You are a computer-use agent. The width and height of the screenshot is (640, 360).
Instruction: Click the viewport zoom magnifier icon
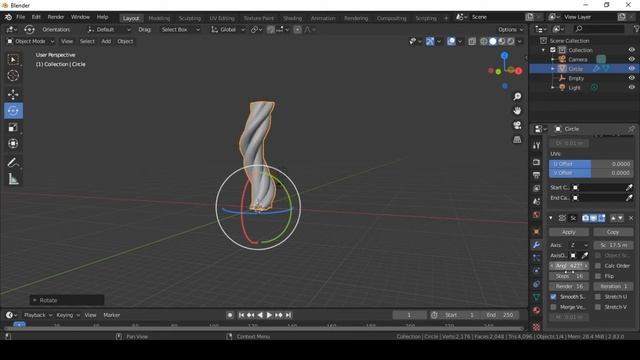pyautogui.click(x=517, y=96)
